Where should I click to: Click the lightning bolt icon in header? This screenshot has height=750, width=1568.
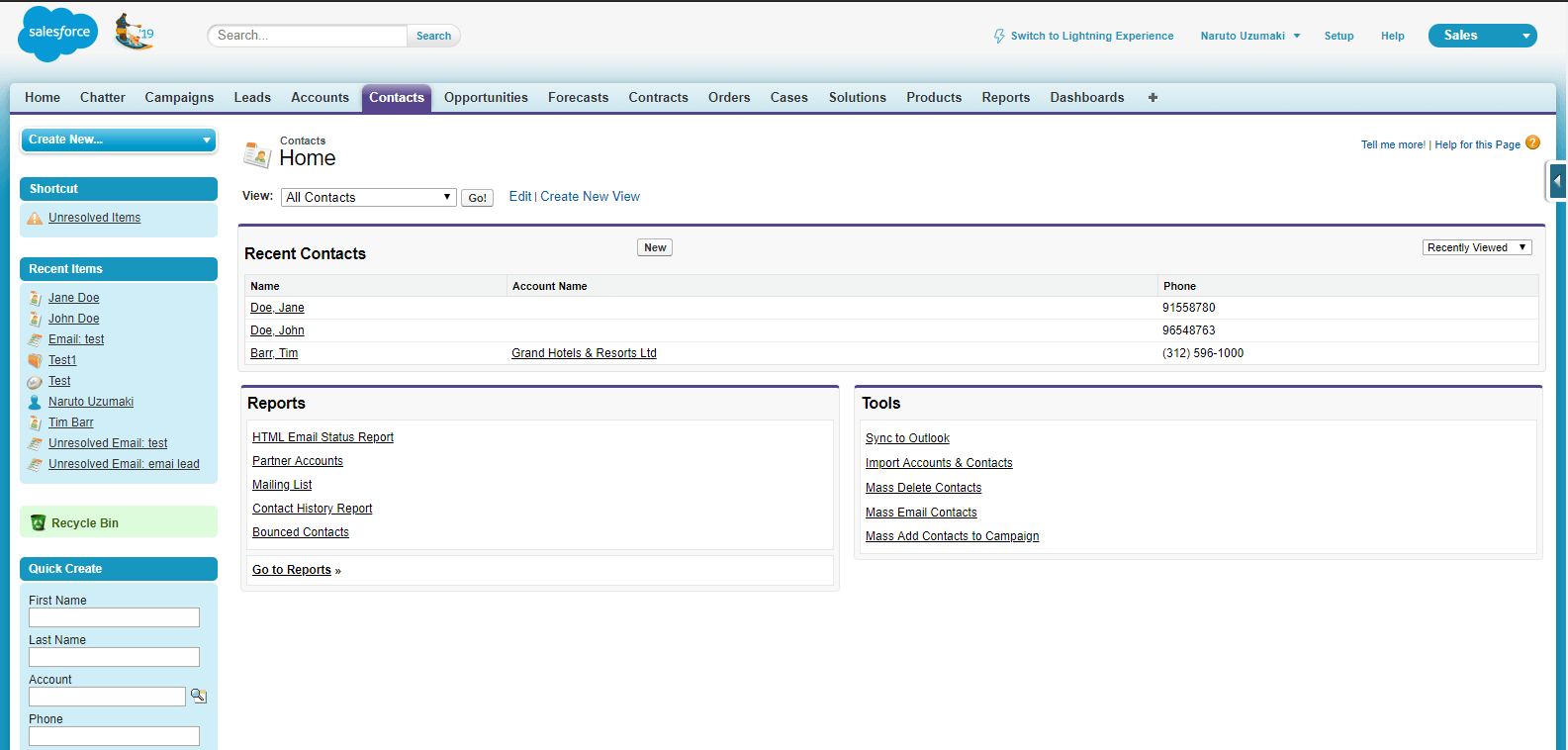pyautogui.click(x=999, y=36)
